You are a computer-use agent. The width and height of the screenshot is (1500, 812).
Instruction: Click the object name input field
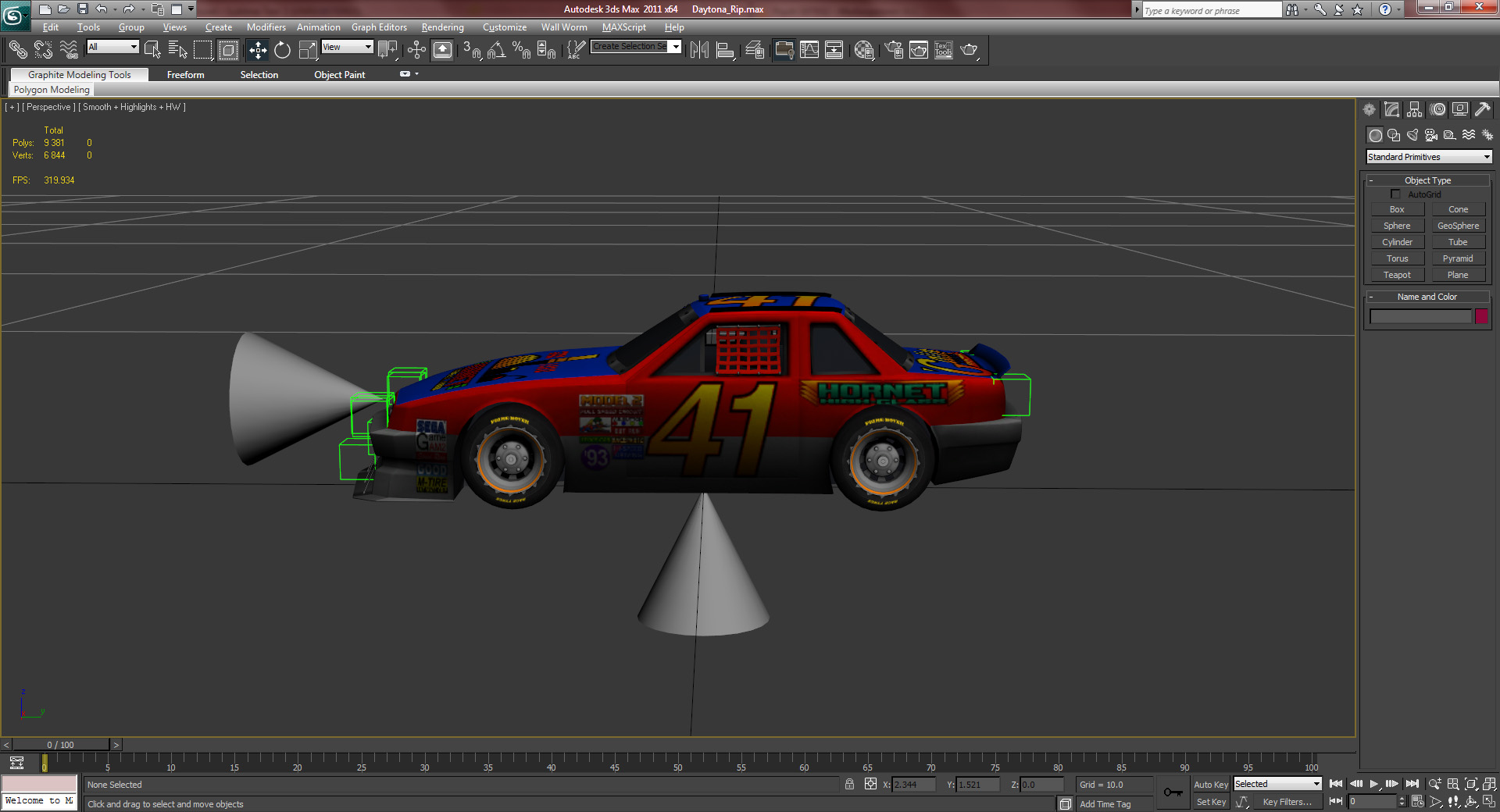pos(1420,316)
